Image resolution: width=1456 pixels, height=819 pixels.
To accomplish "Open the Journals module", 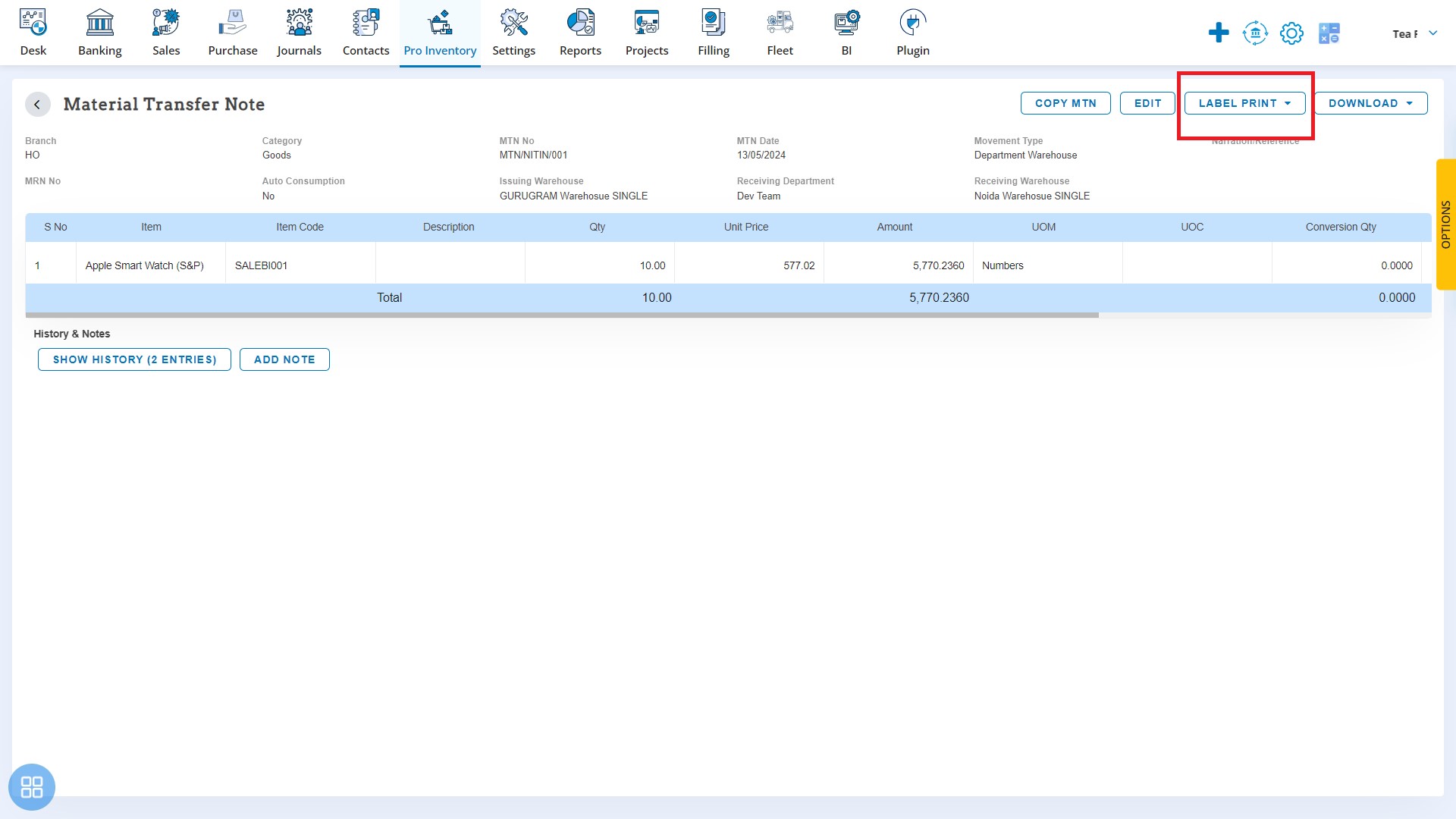I will point(299,33).
